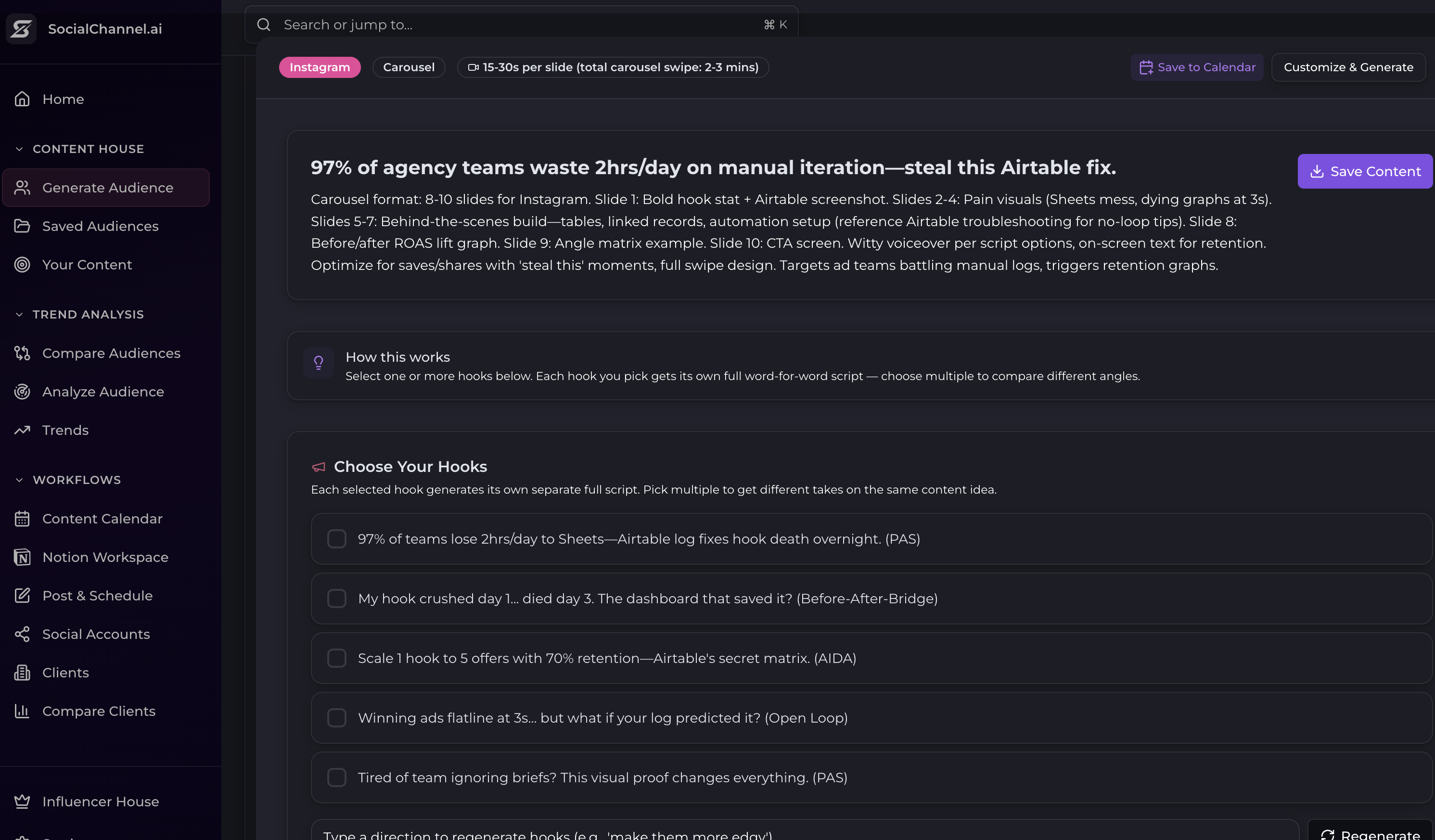Focus the Search or jump to field

coord(521,25)
